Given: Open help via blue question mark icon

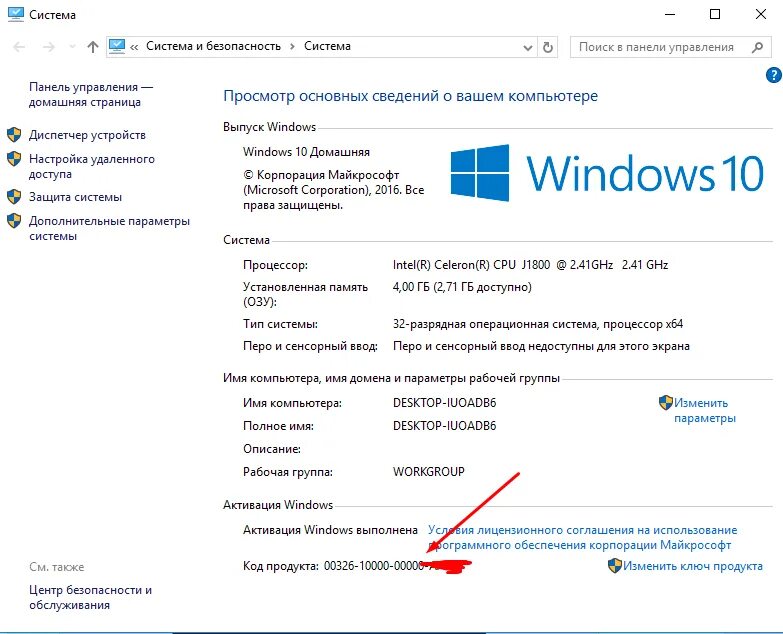Looking at the screenshot, I should 774,75.
